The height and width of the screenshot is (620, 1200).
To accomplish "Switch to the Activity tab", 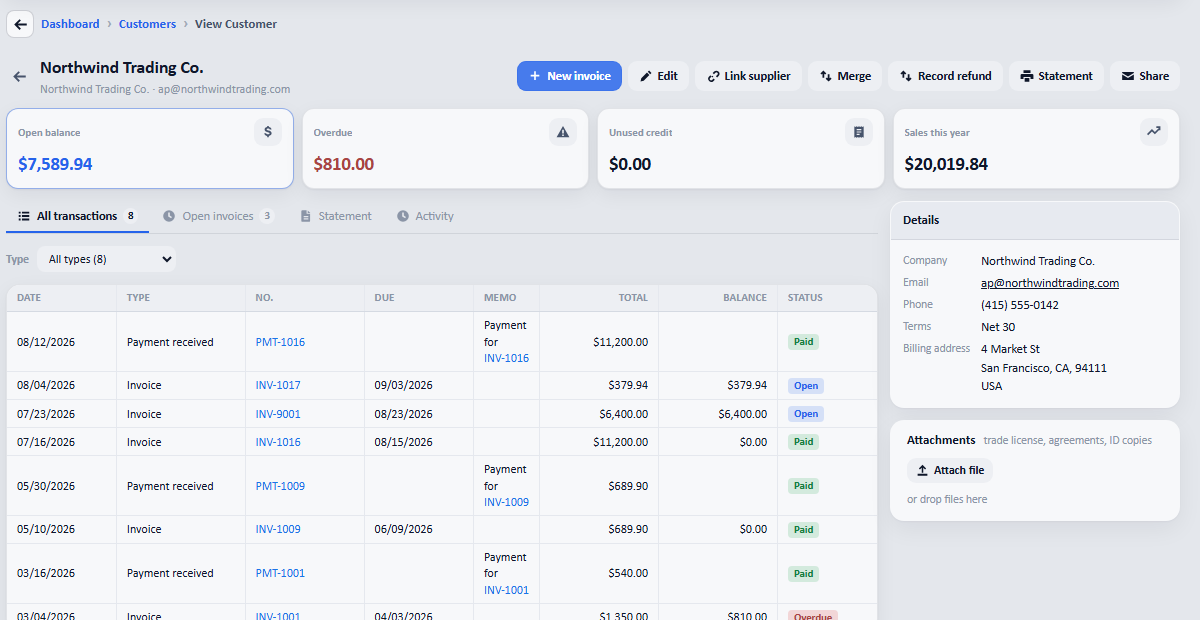I will (425, 216).
